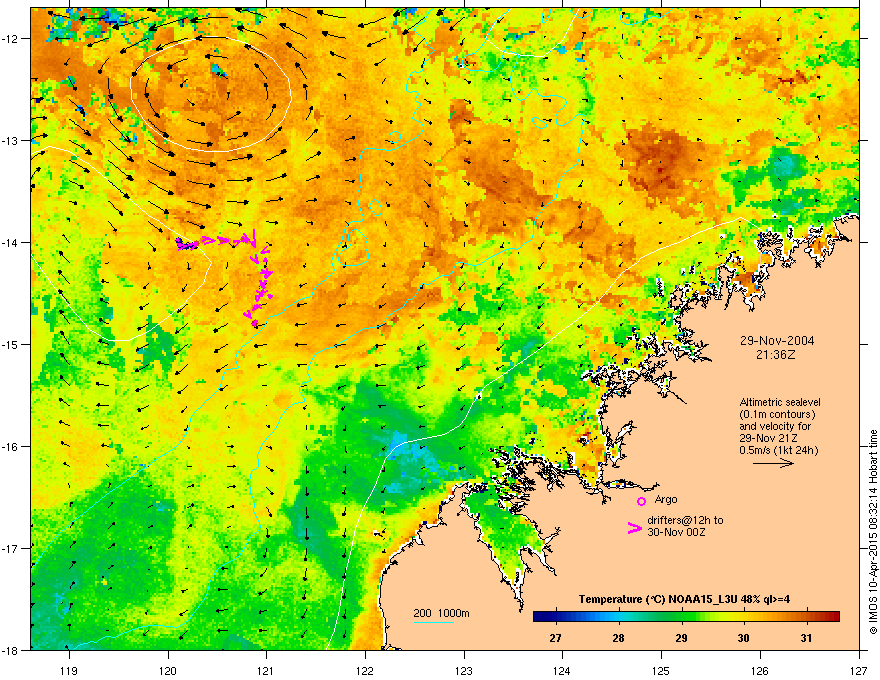Click latitude axis label -15
880x680 pixels.
pos(10,344)
